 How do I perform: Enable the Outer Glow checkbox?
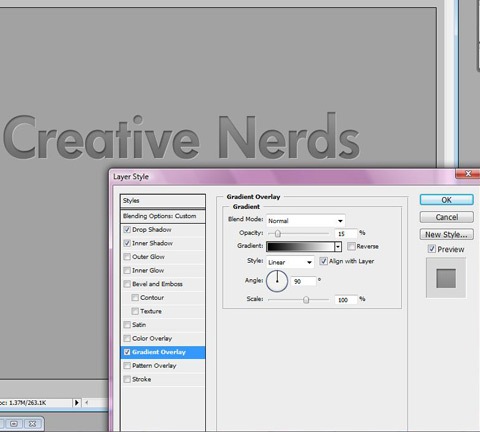[127, 257]
